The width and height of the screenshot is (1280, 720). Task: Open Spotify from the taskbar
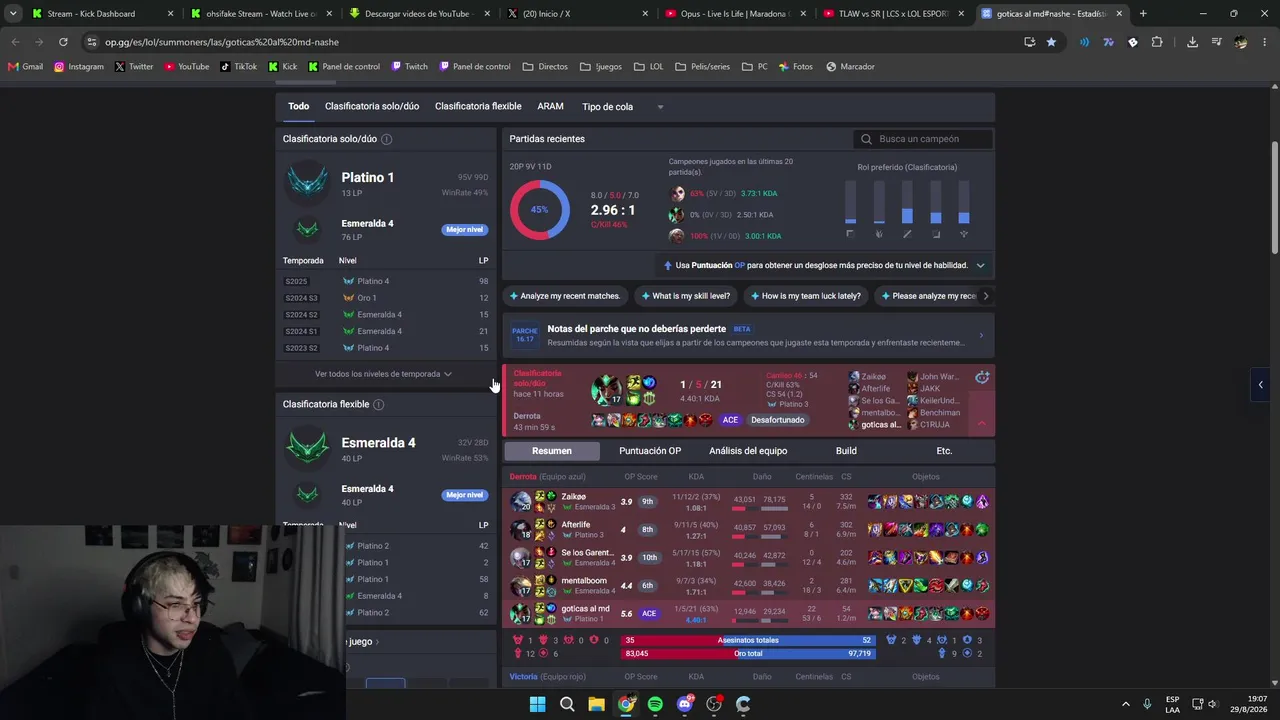pos(655,704)
